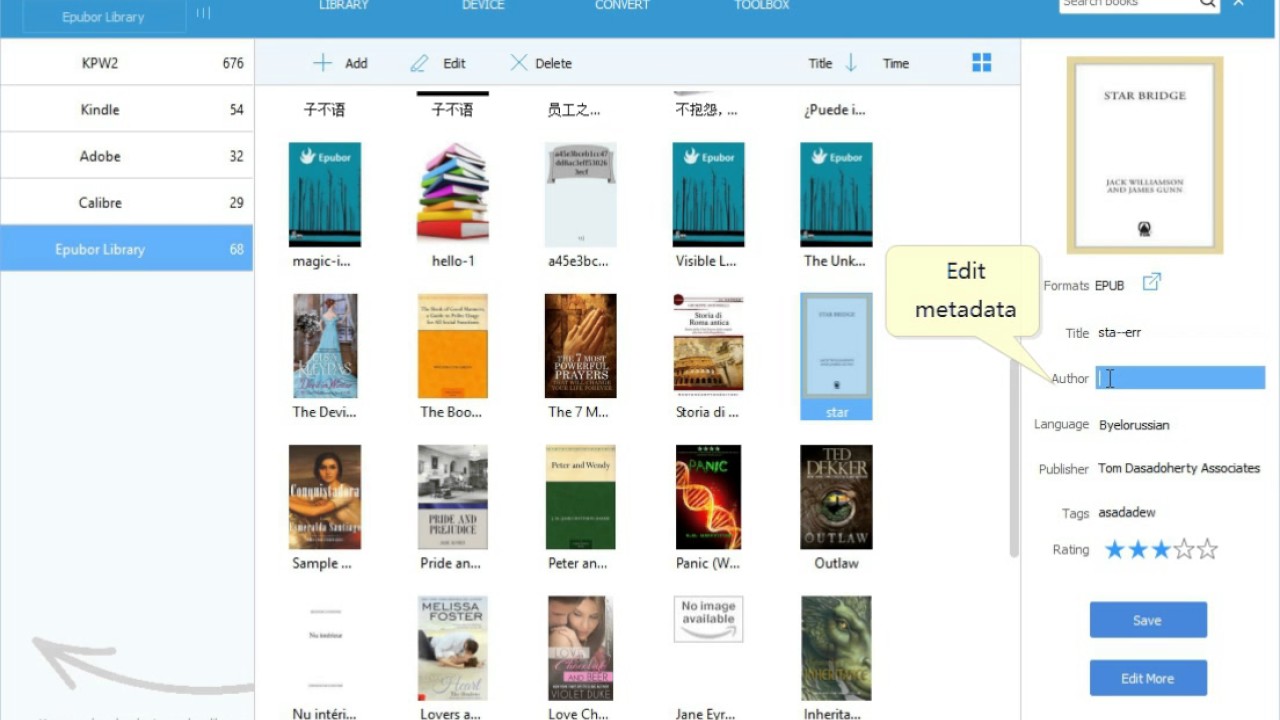
Task: Select the Adobe library
Action: 126,156
